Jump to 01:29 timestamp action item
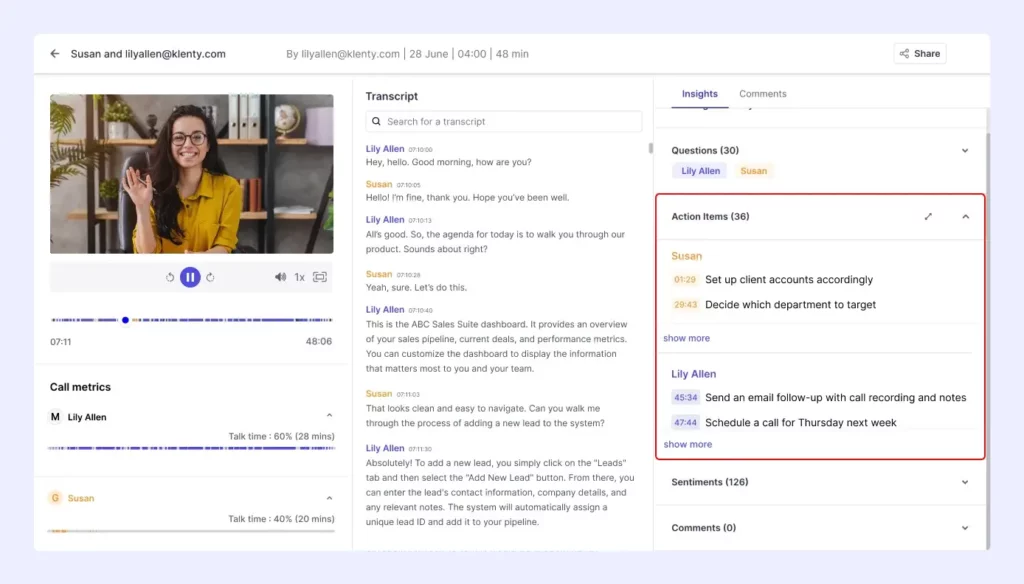This screenshot has height=584, width=1024. point(685,280)
